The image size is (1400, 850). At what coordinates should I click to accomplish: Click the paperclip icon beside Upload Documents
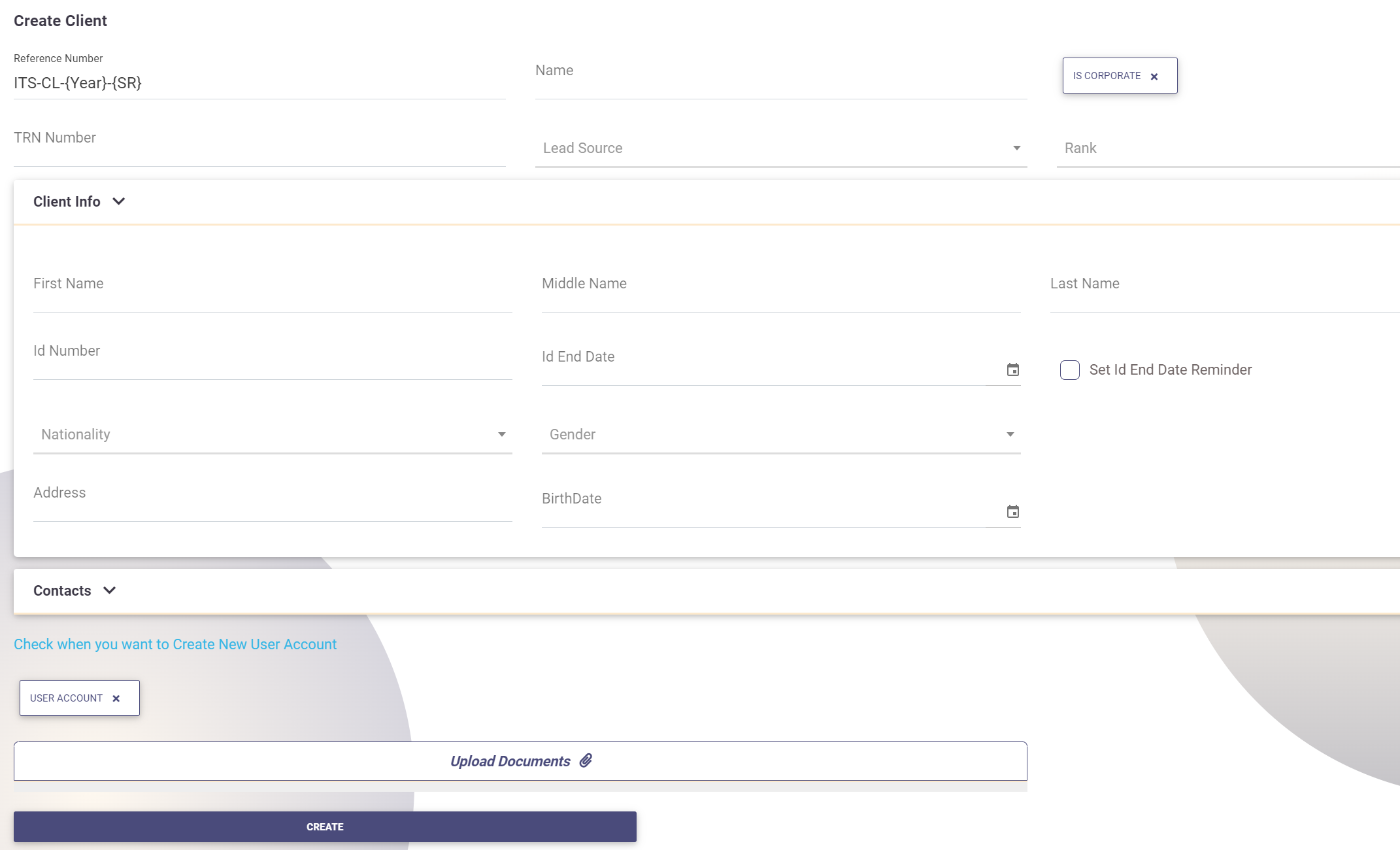click(x=586, y=760)
